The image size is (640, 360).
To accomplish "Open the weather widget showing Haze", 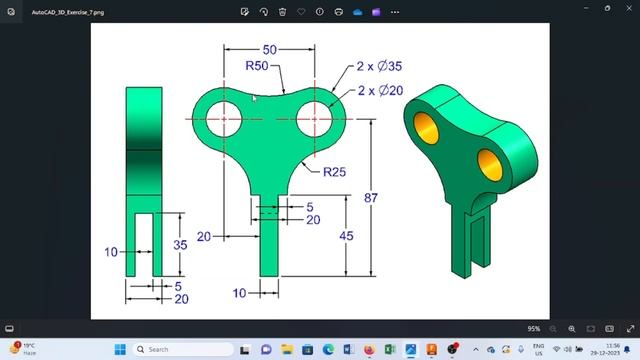I will pos(24,349).
